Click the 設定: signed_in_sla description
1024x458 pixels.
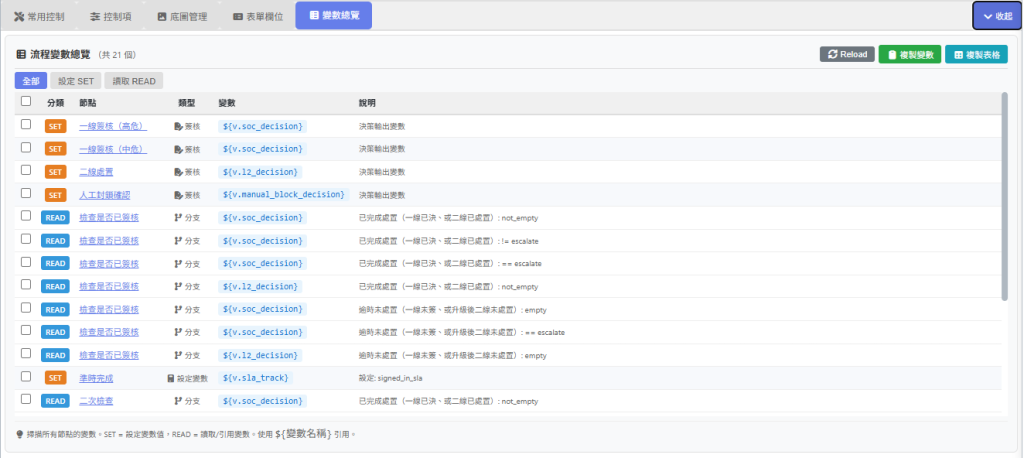click(393, 378)
